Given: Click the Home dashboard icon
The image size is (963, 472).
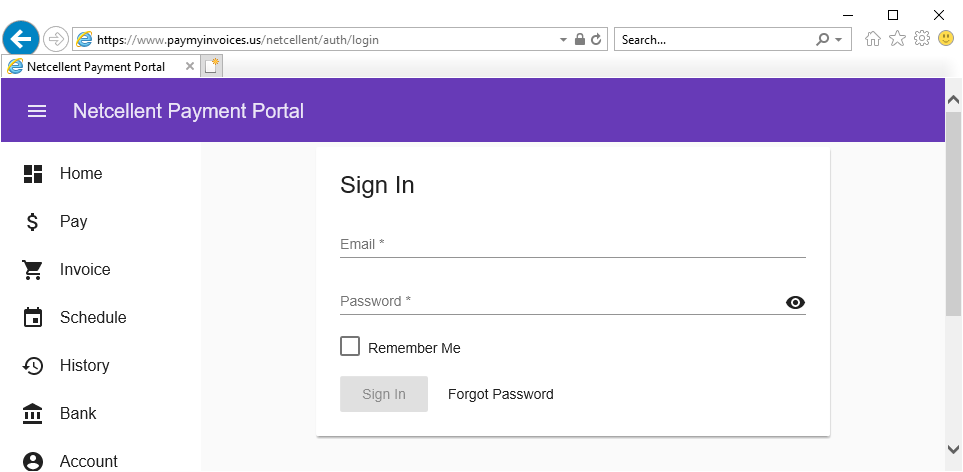Looking at the screenshot, I should (x=33, y=174).
